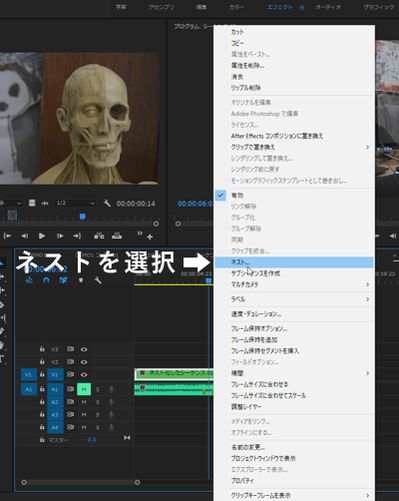Select ネスト in the context menu
Image resolution: width=399 pixels, height=501 pixels.
click(294, 262)
